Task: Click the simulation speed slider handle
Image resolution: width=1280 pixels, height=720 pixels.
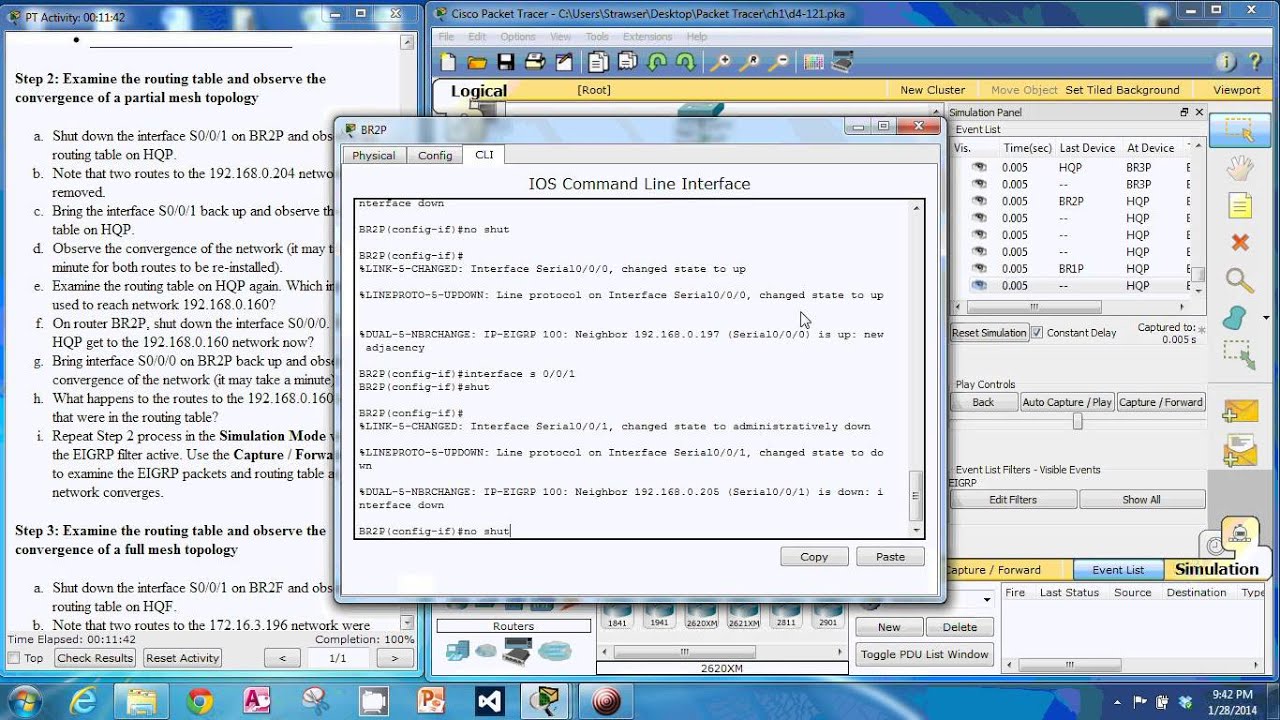Action: click(1077, 422)
